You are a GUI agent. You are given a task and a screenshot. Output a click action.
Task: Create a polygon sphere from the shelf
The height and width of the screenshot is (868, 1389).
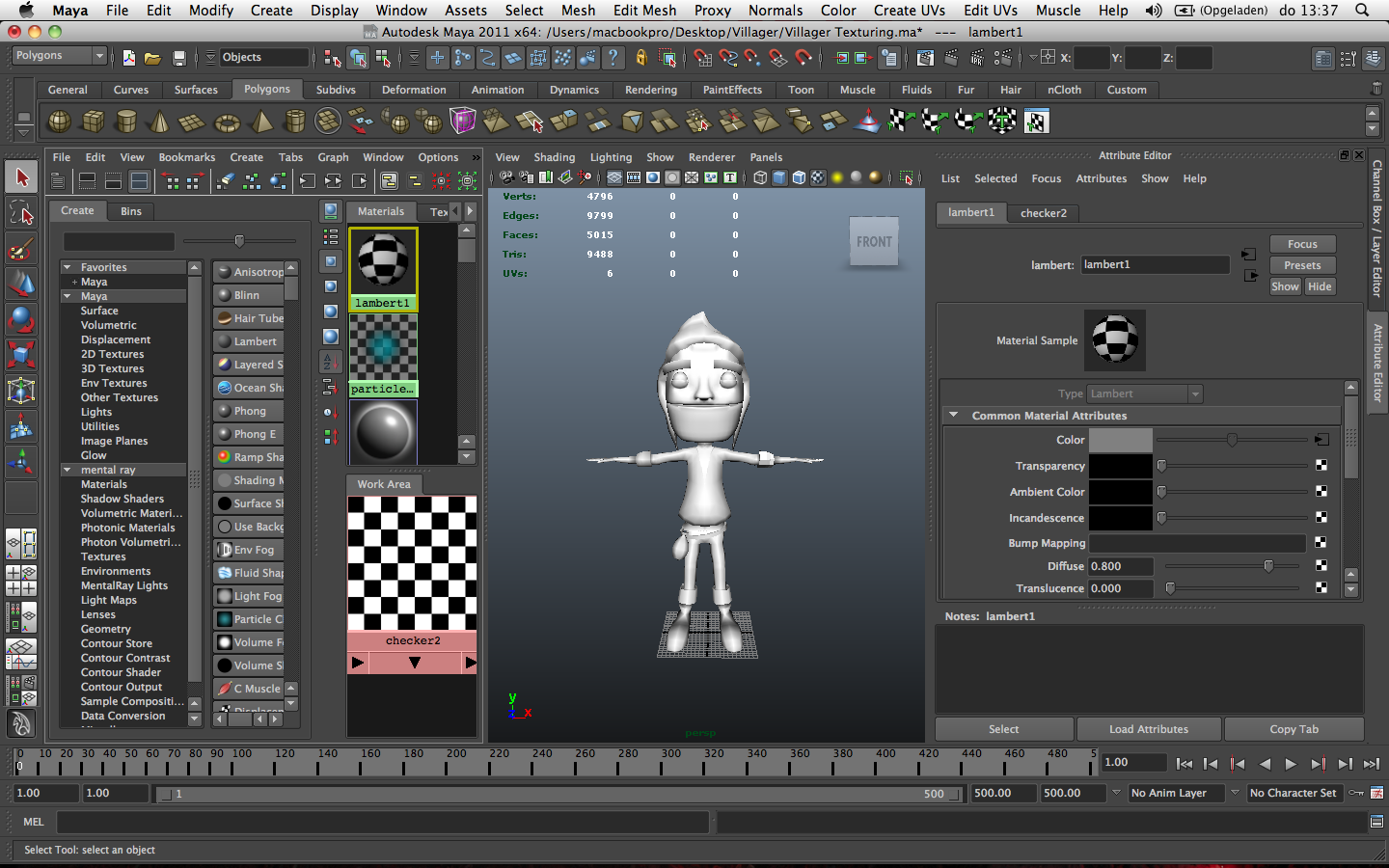[60, 122]
